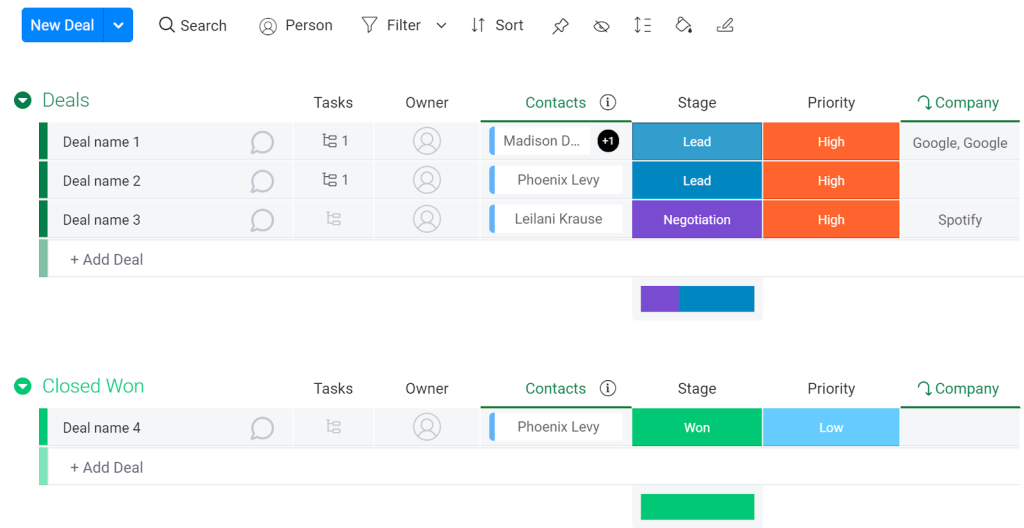Screen dimensions: 1024x528
Task: Toggle the hide columns eye icon
Action: (601, 25)
